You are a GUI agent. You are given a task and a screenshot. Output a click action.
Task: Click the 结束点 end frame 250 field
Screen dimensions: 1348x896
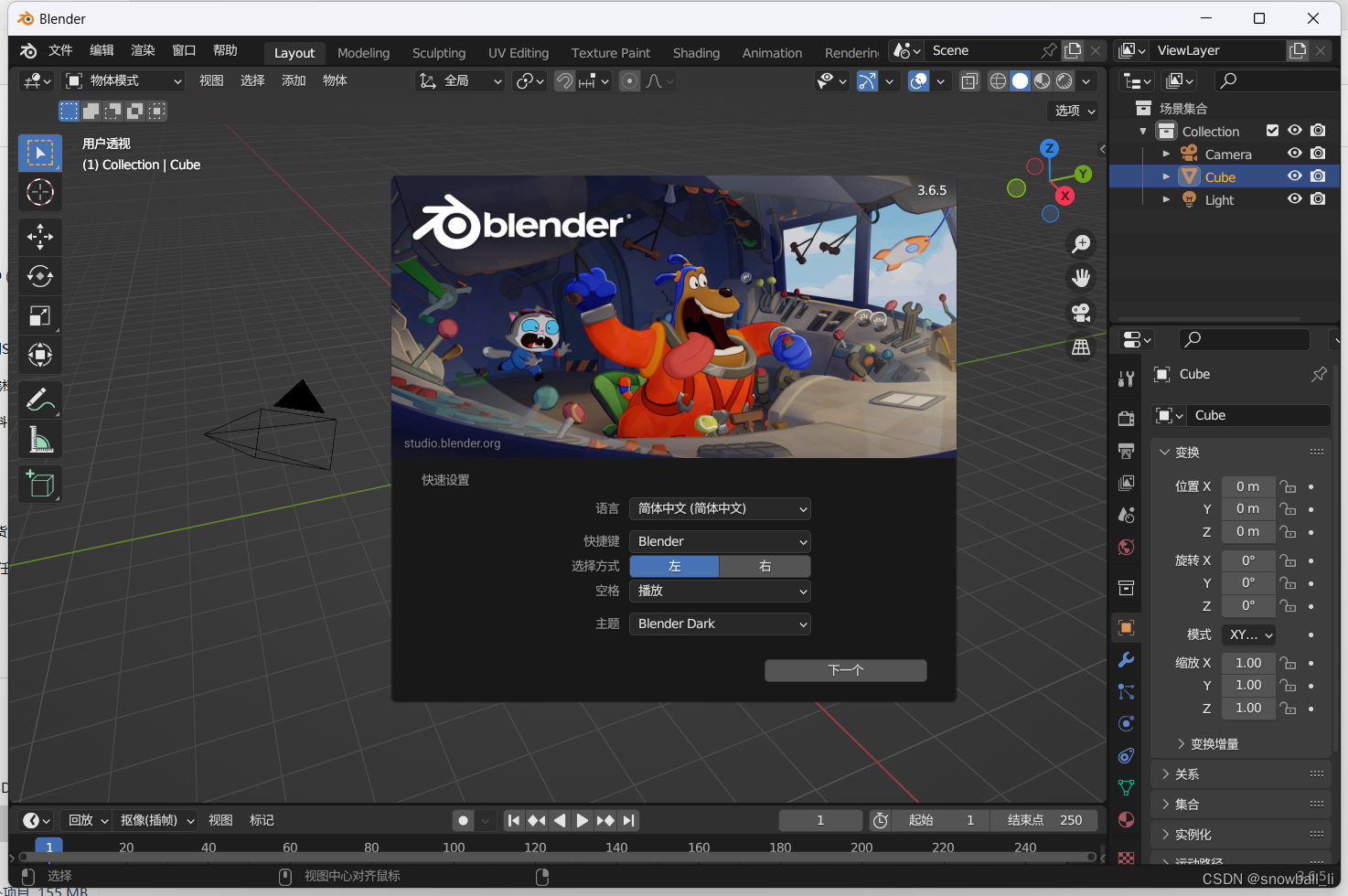1044,820
